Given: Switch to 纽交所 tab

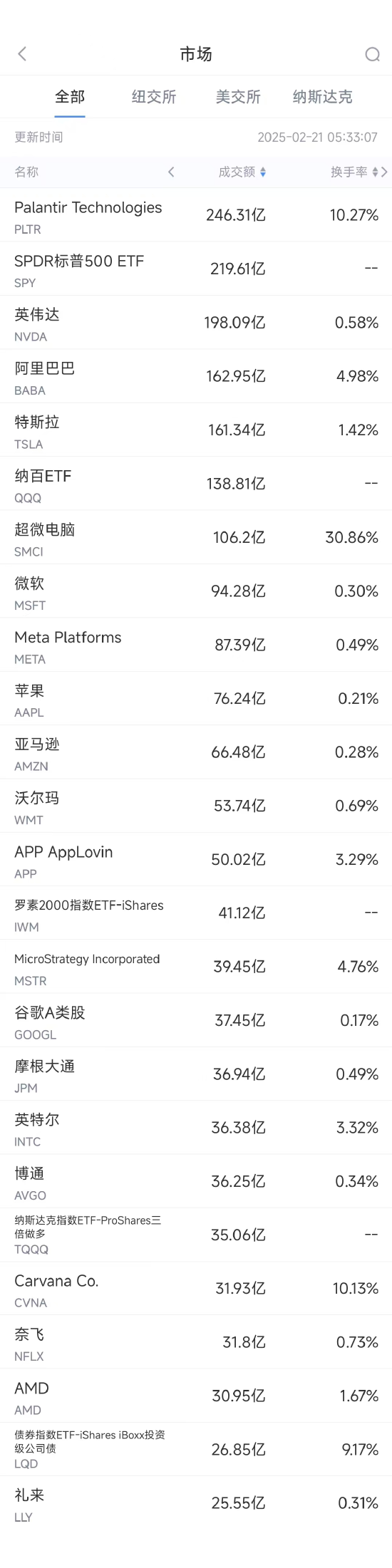Looking at the screenshot, I should 154,97.
